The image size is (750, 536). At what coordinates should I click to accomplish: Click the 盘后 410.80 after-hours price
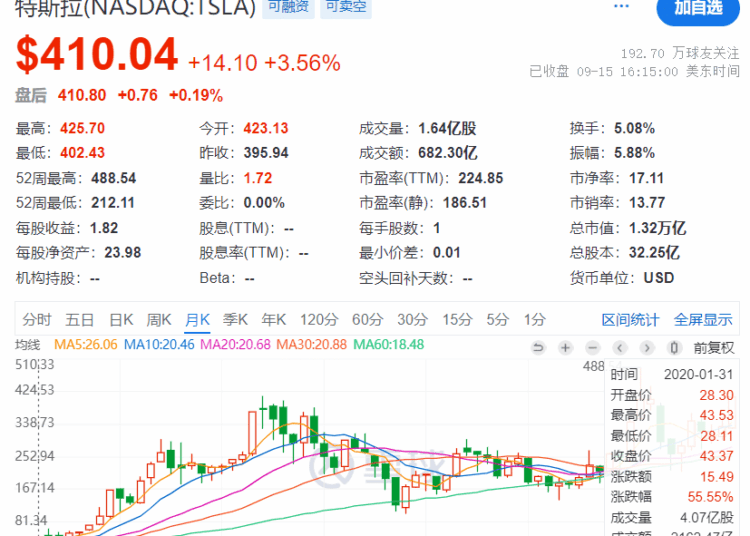[82, 95]
